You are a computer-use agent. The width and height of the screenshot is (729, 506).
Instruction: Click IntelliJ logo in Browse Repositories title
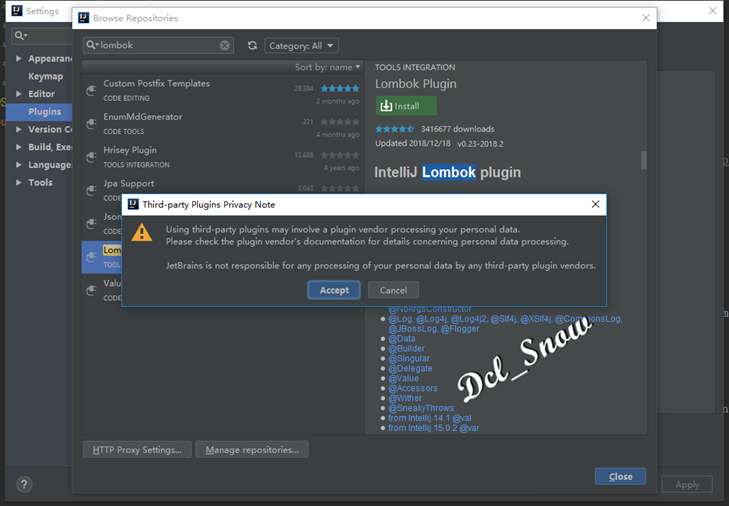(x=84, y=18)
